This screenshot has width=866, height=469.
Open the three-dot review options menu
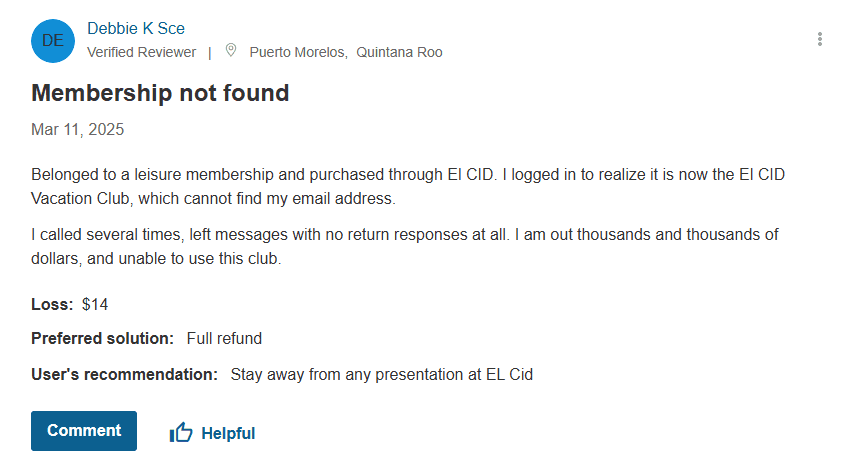(820, 40)
